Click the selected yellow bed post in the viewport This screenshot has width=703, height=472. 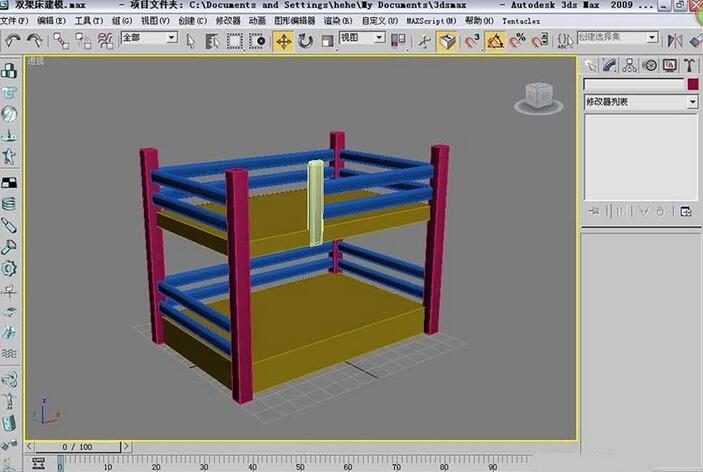point(316,203)
